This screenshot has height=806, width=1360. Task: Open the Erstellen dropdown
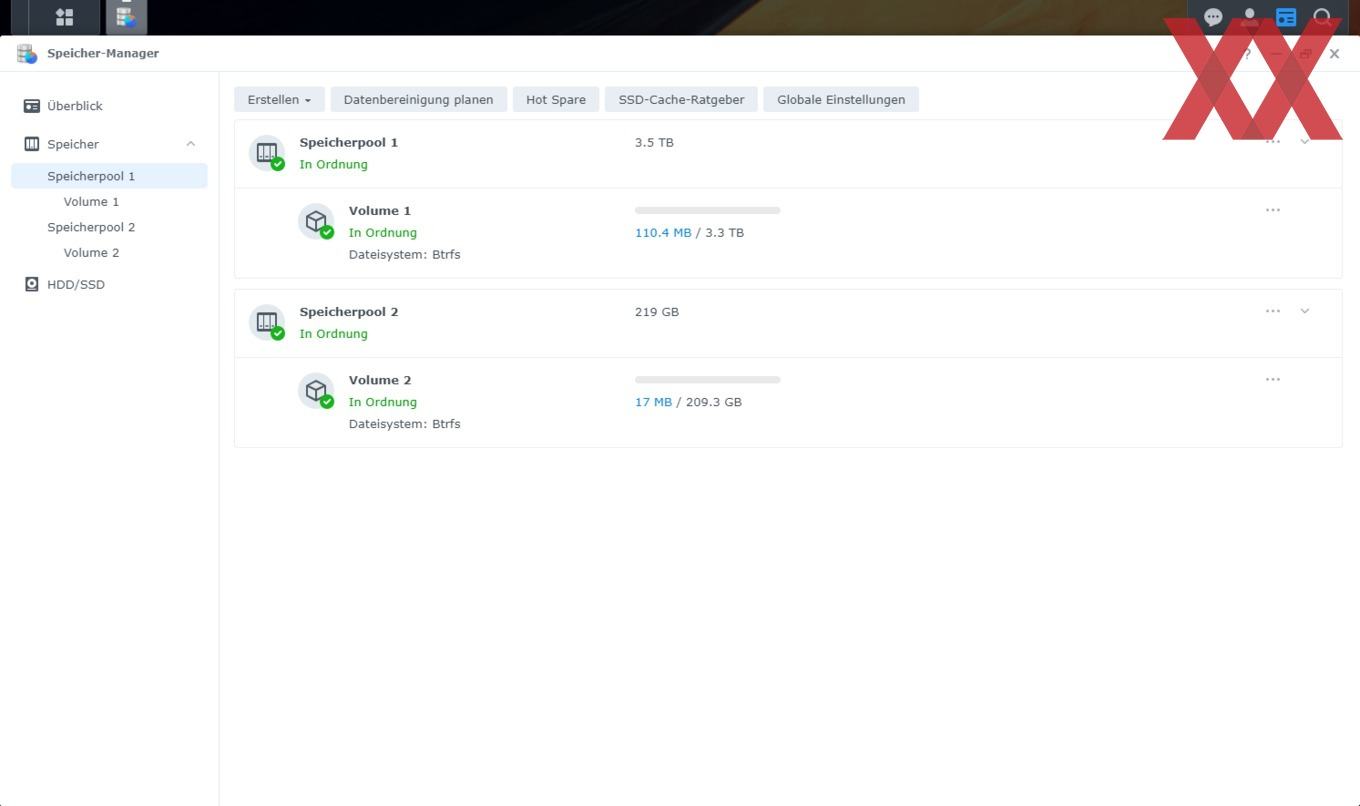click(279, 99)
